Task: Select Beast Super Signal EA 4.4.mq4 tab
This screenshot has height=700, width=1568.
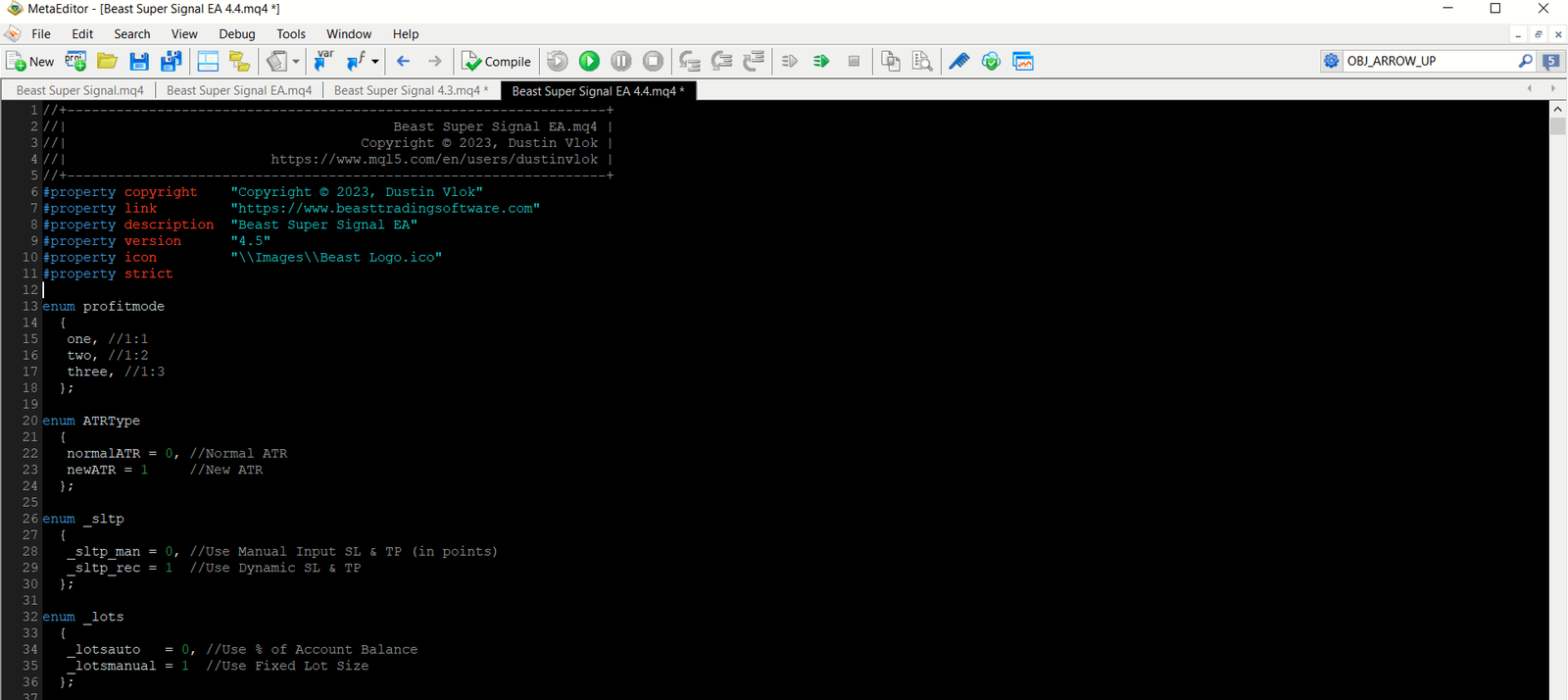Action: coord(599,90)
